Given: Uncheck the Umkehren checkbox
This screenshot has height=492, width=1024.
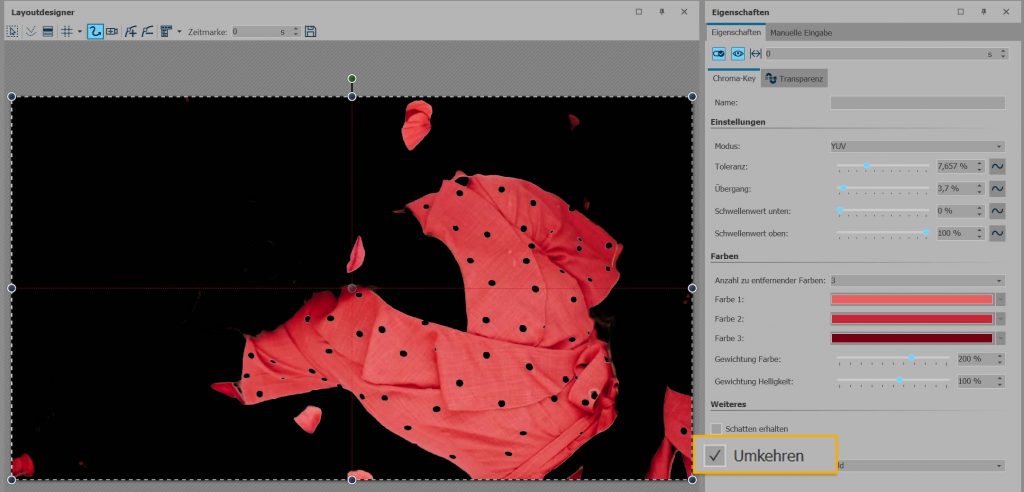Looking at the screenshot, I should point(715,456).
